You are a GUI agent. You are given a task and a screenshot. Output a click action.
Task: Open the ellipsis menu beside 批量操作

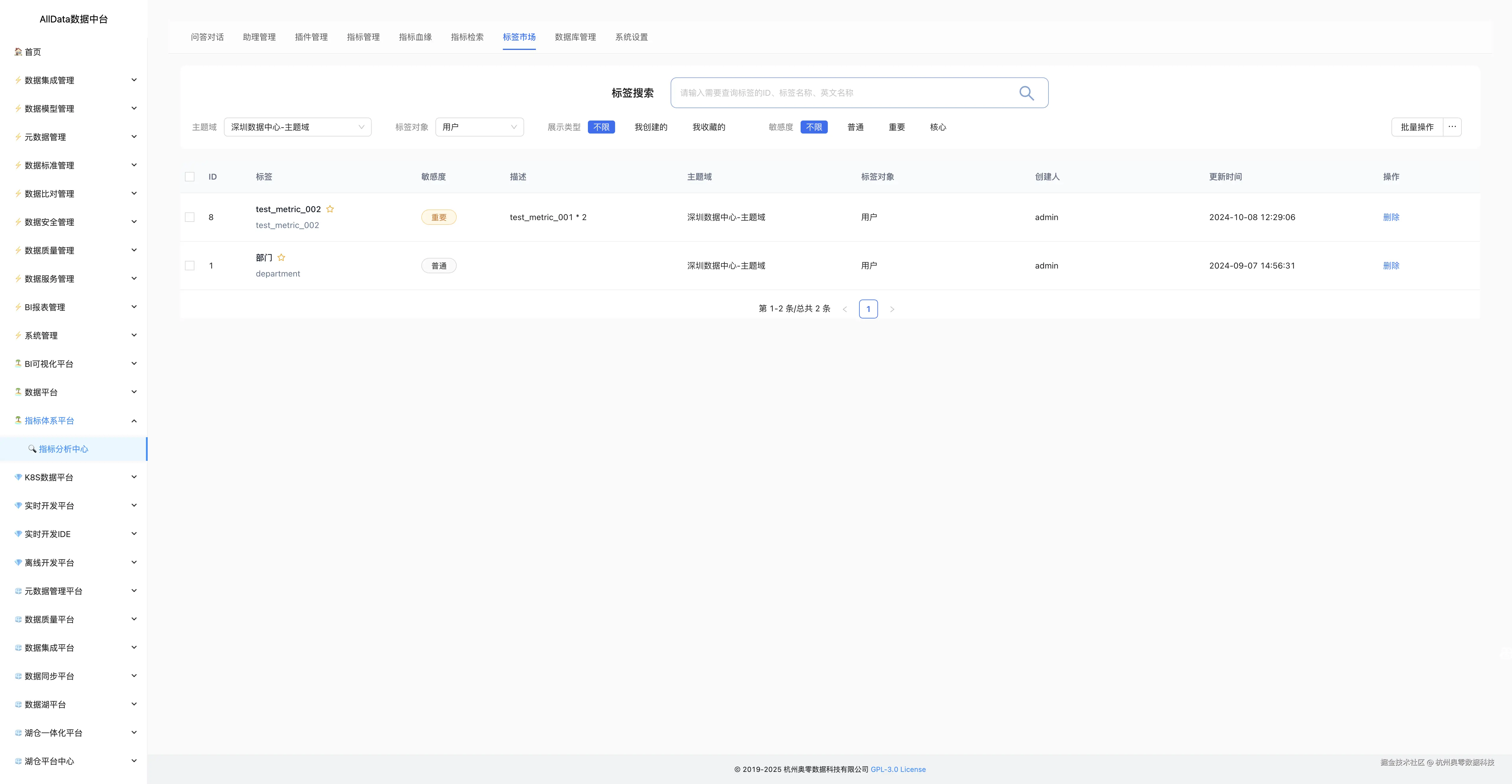pos(1451,127)
